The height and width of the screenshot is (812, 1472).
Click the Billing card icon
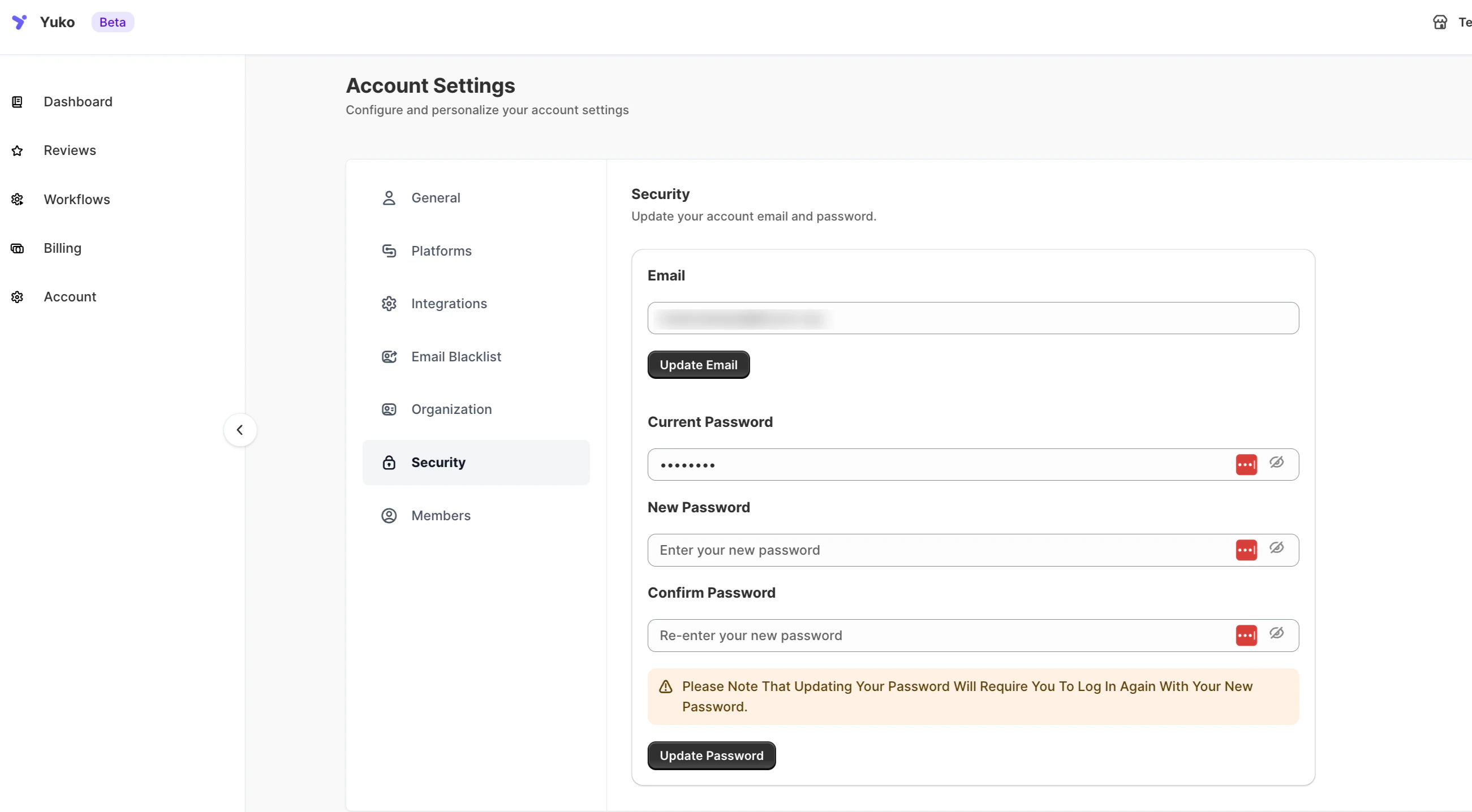click(17, 248)
